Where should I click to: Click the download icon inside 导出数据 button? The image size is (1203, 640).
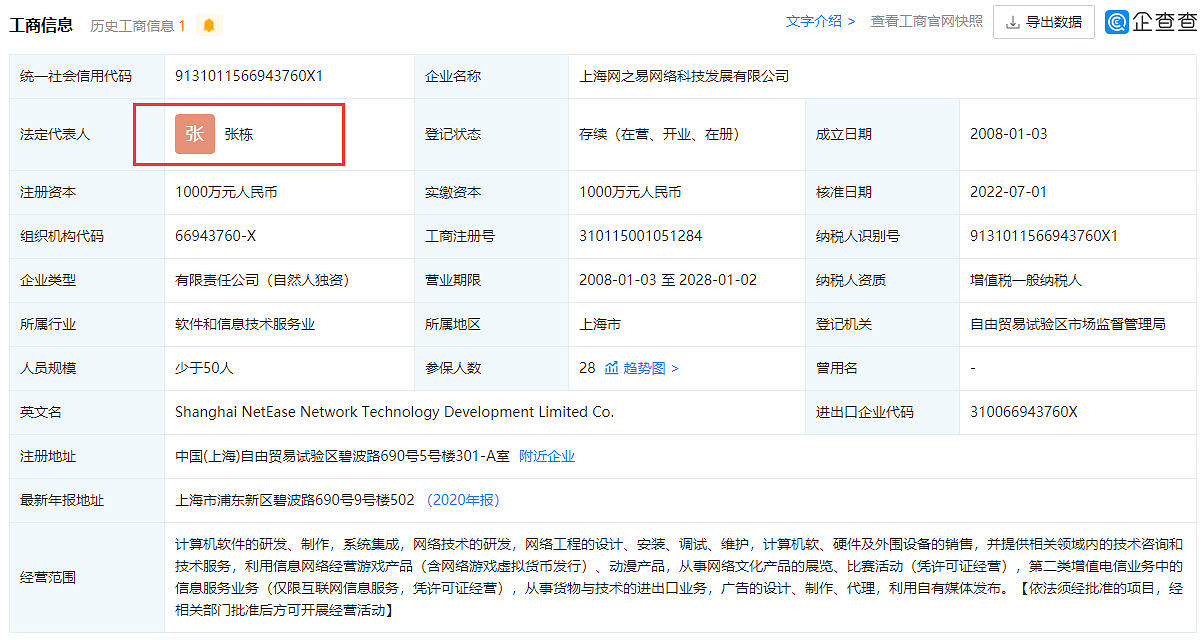[x=1012, y=21]
